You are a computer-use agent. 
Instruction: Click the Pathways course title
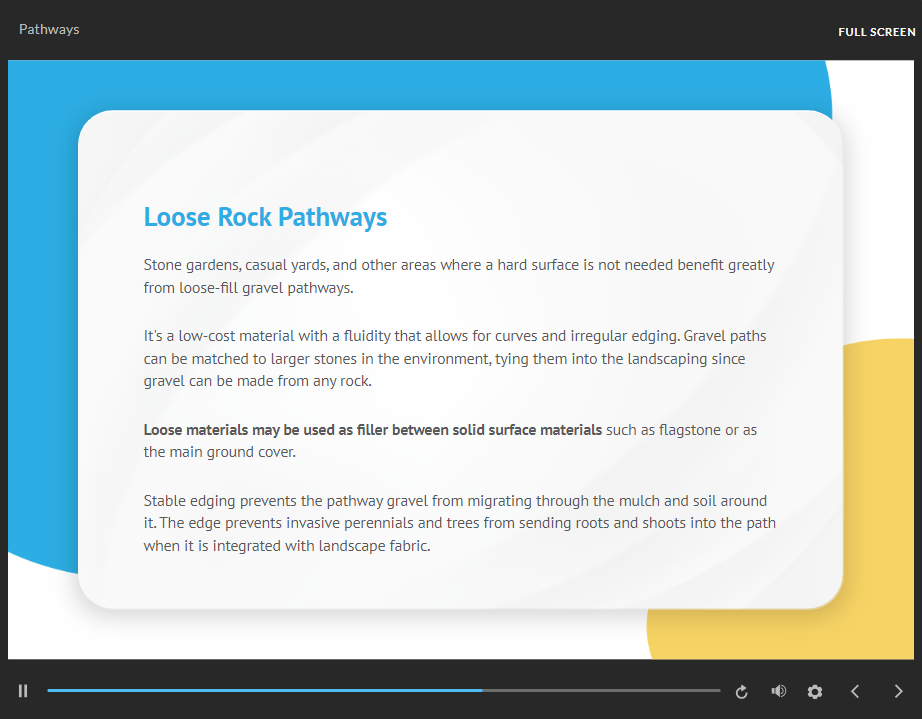(49, 29)
